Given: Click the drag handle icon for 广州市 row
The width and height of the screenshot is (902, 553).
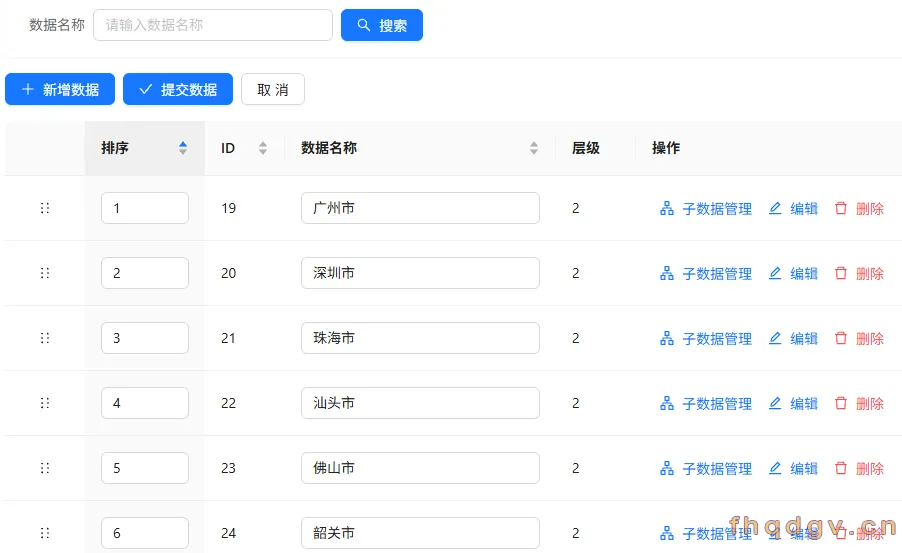Looking at the screenshot, I should (45, 208).
